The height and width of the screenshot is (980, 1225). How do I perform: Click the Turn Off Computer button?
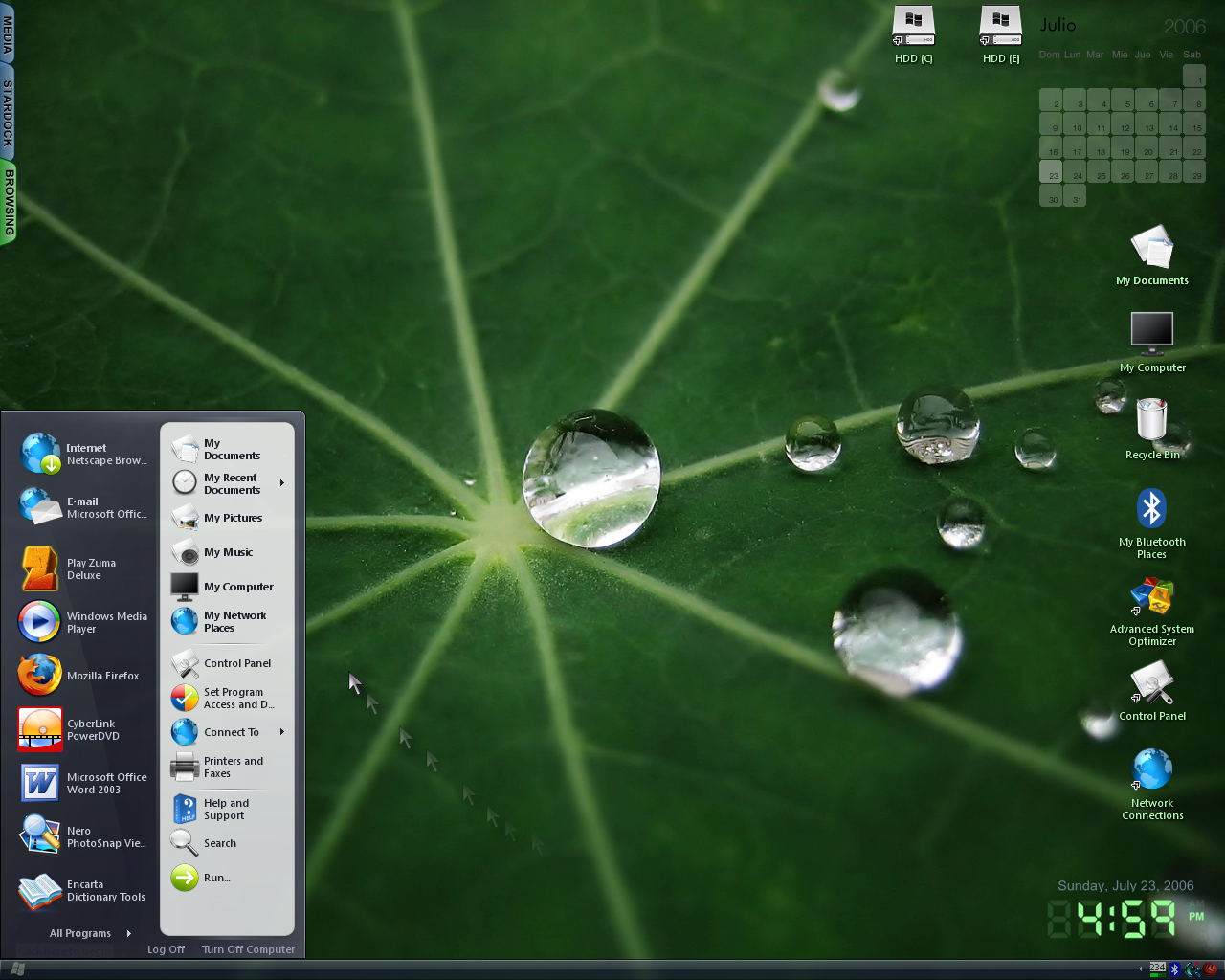coord(248,949)
